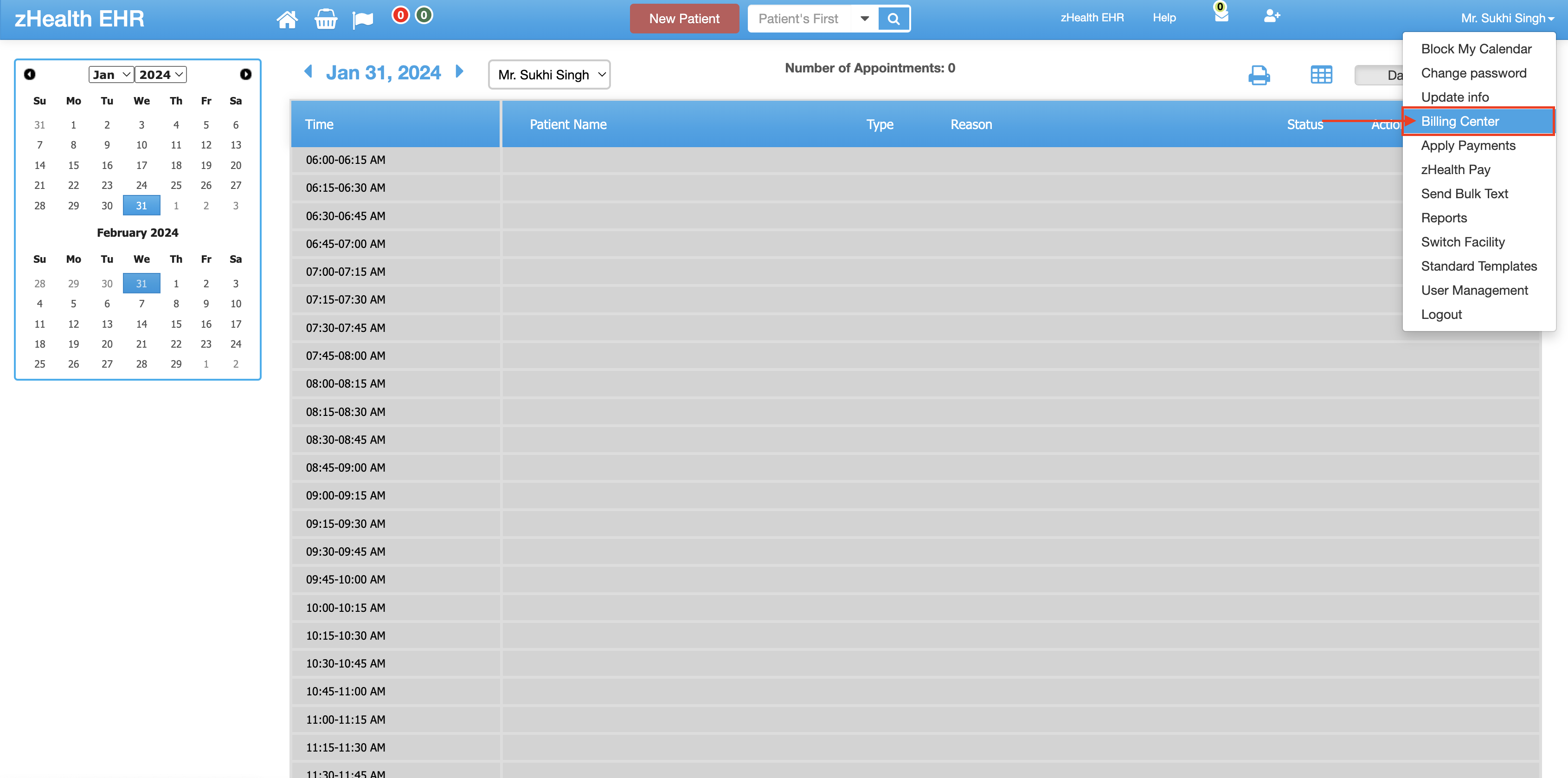Go to next day arrow beside Jan 31
This screenshot has height=778, width=1568.
tap(460, 72)
